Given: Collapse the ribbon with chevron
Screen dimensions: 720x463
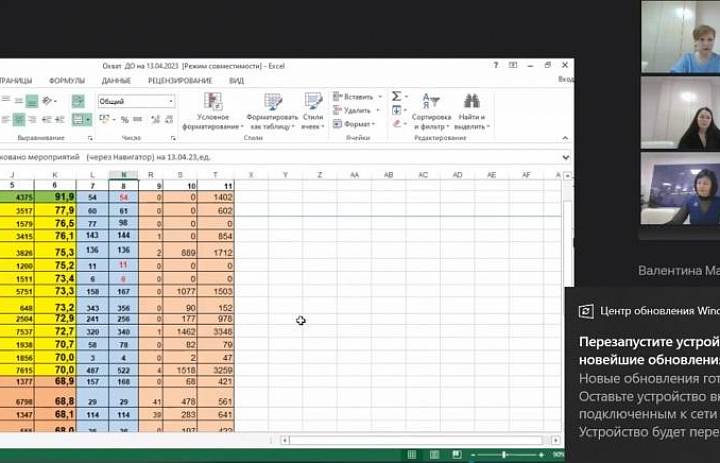Looking at the screenshot, I should (565, 138).
